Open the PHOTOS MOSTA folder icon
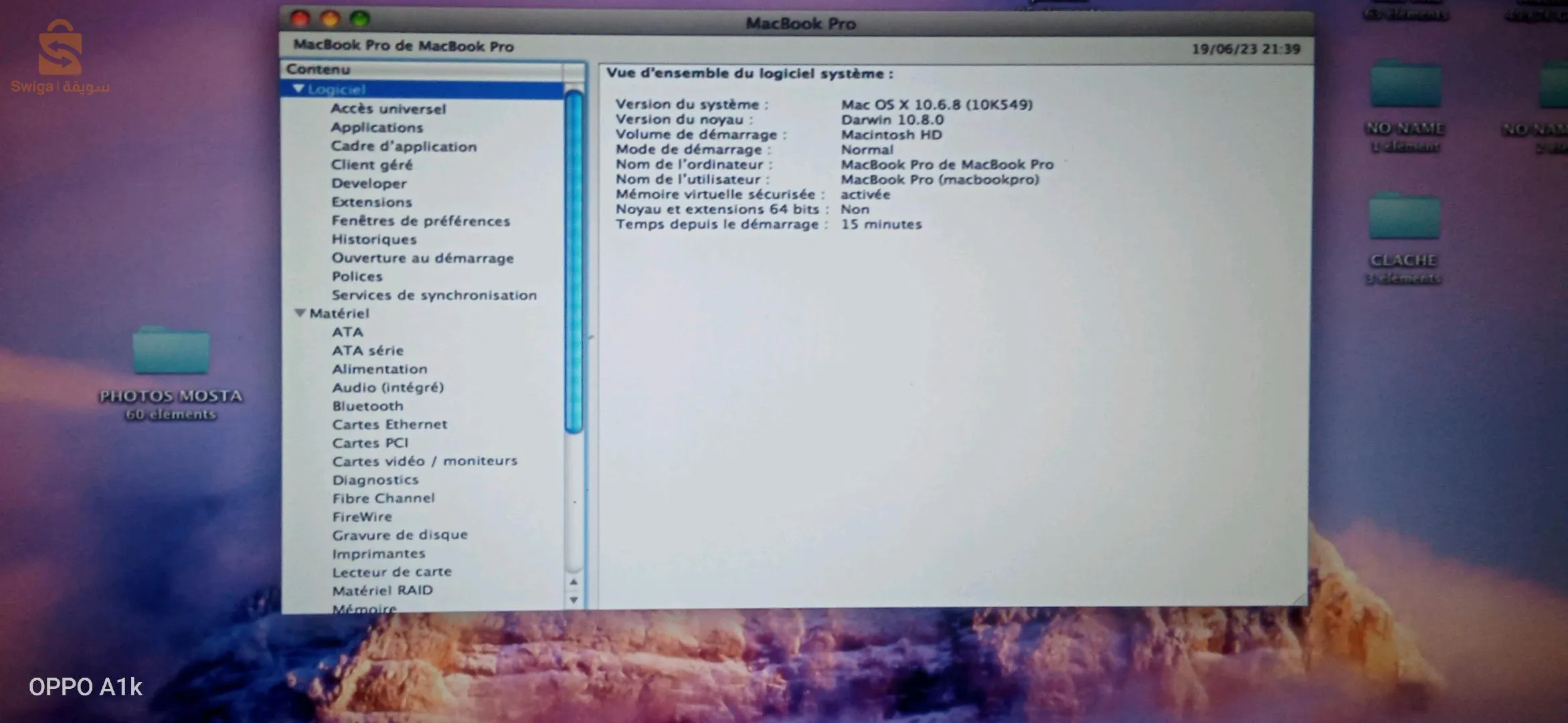Image resolution: width=1568 pixels, height=723 pixels. [171, 351]
